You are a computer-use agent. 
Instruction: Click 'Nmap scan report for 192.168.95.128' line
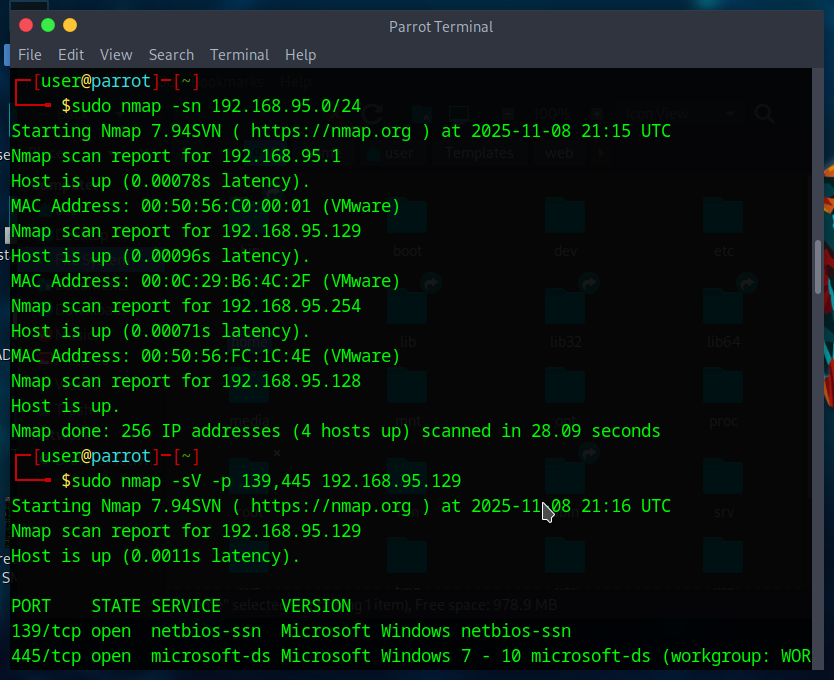(186, 381)
